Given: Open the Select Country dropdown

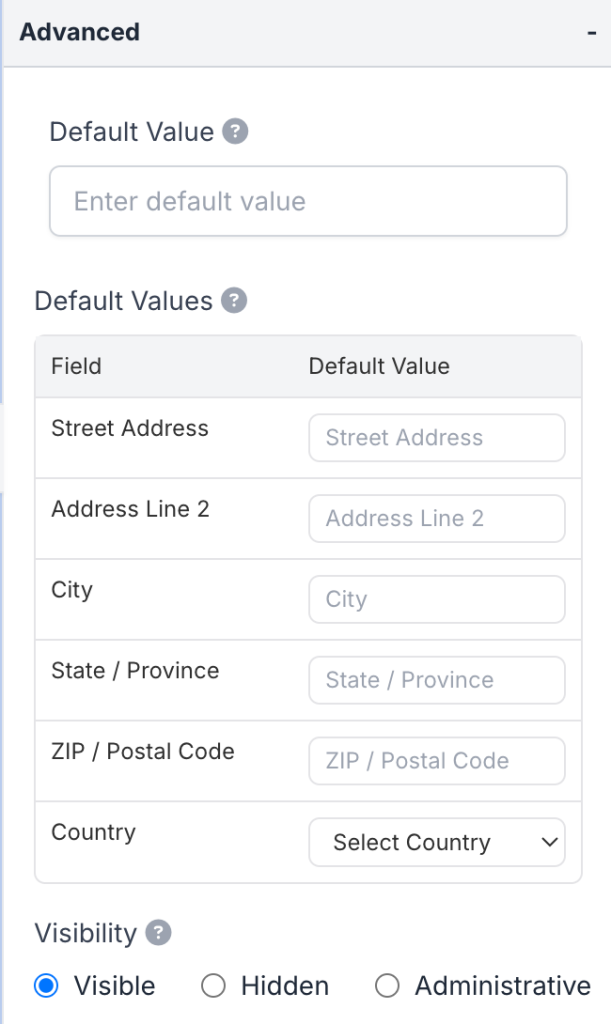Looking at the screenshot, I should tap(437, 842).
